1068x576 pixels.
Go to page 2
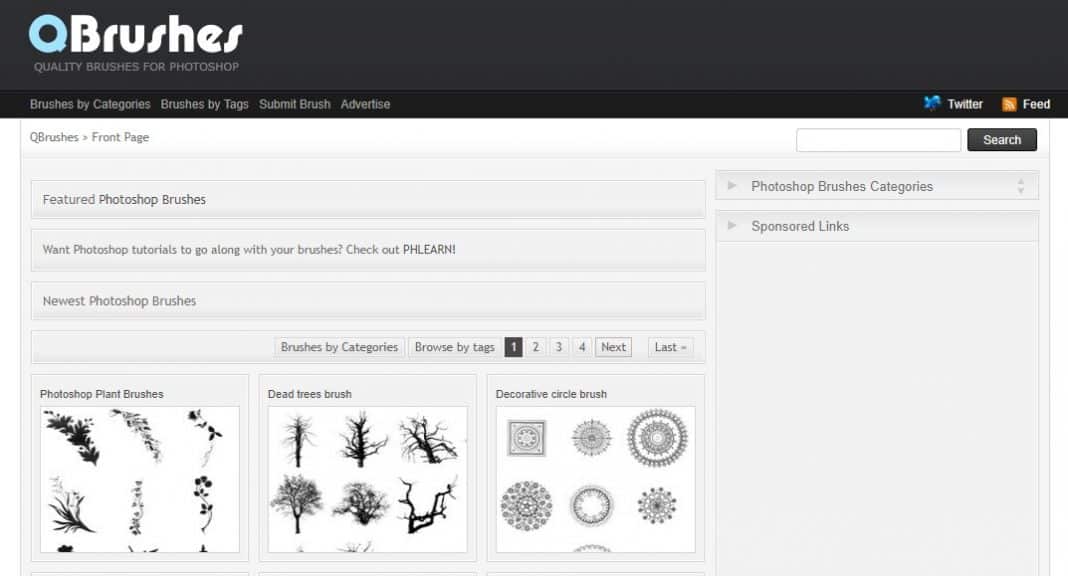tap(535, 347)
